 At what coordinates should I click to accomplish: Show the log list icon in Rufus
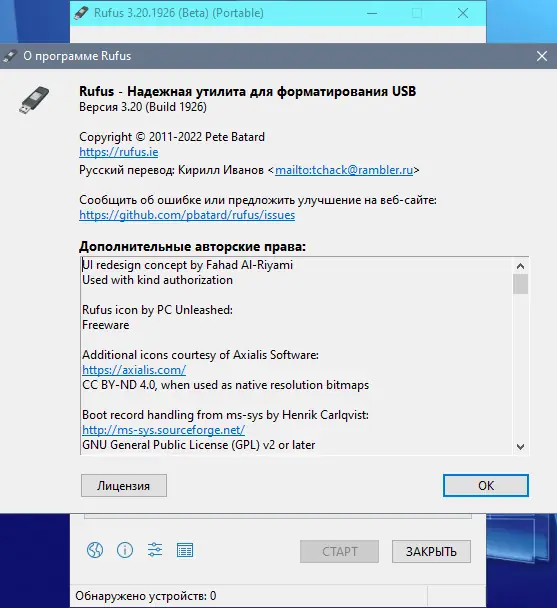(x=185, y=550)
